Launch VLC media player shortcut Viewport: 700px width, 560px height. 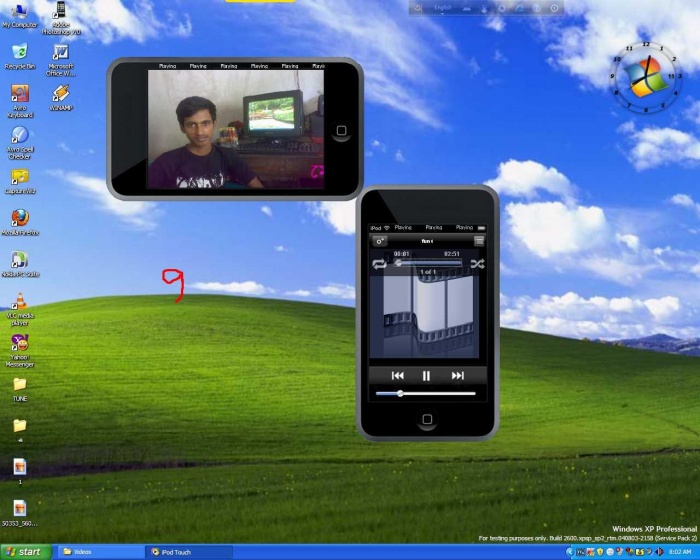click(20, 309)
